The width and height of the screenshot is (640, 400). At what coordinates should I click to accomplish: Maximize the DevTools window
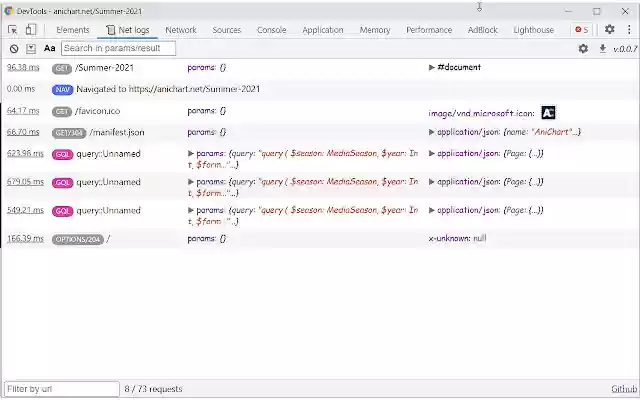point(597,11)
